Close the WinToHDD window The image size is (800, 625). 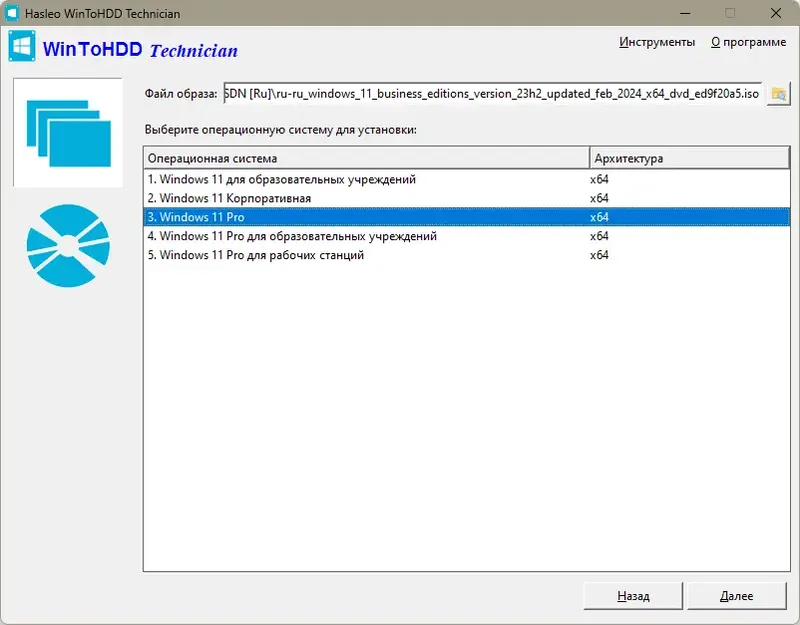[776, 13]
